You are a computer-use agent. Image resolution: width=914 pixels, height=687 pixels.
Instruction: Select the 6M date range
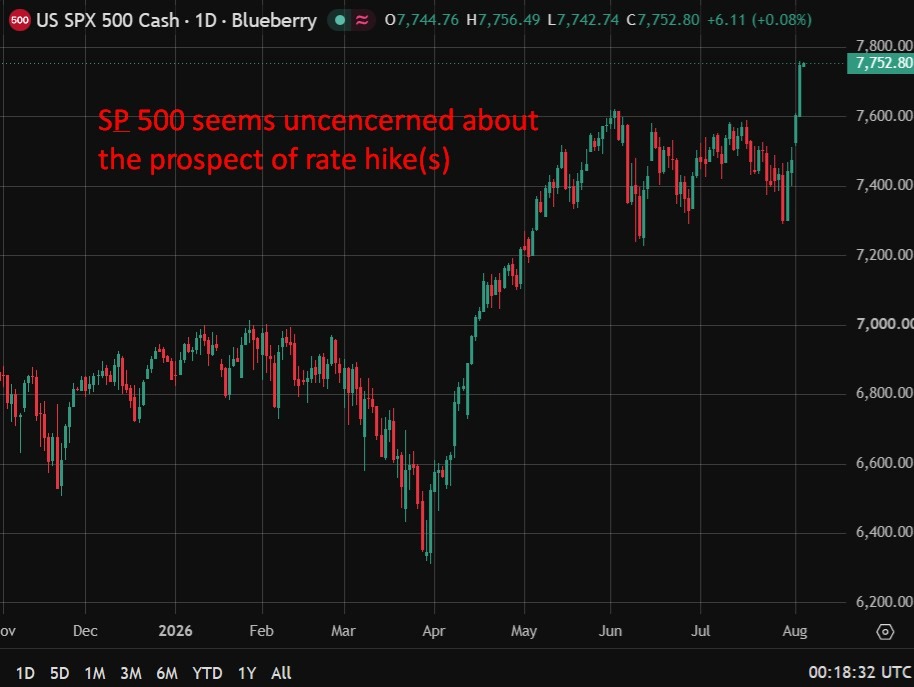(x=167, y=673)
